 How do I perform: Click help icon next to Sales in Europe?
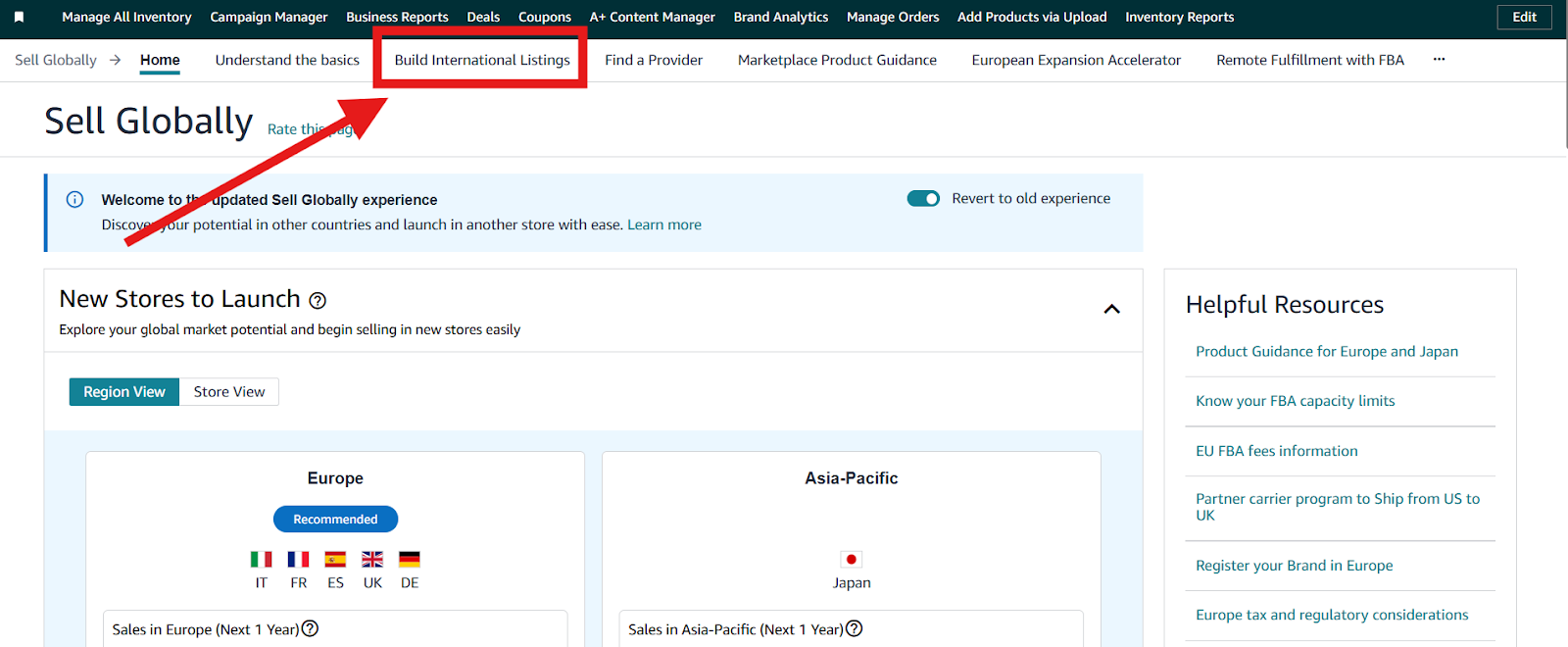click(310, 628)
